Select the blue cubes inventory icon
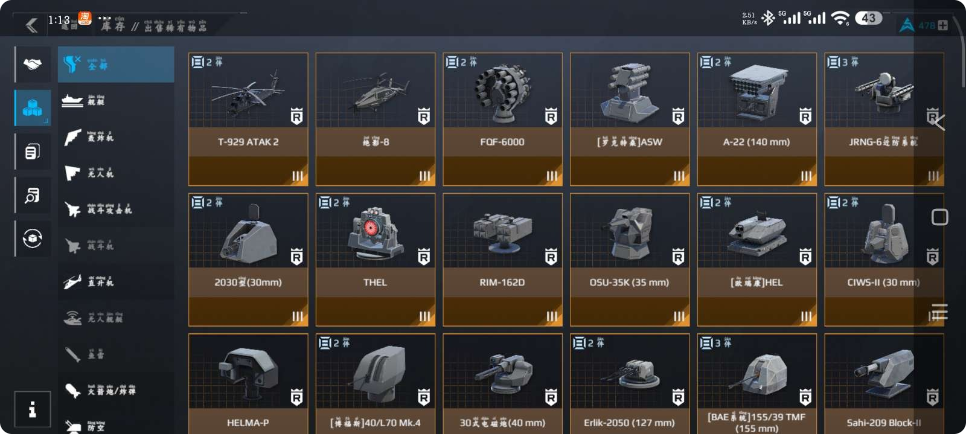The height and width of the screenshot is (434, 966). coord(33,108)
